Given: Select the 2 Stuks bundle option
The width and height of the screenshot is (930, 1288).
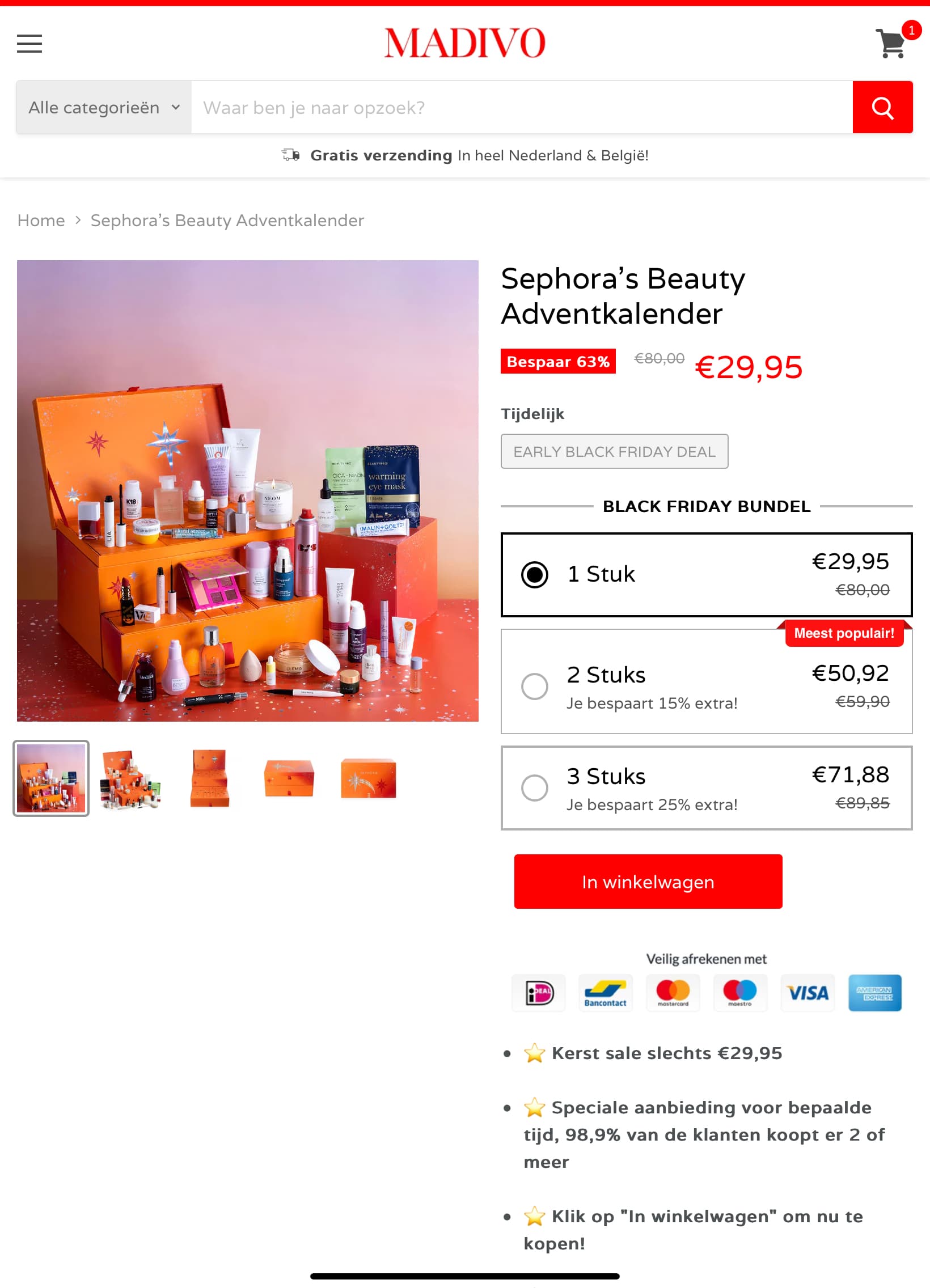Looking at the screenshot, I should click(x=706, y=681).
